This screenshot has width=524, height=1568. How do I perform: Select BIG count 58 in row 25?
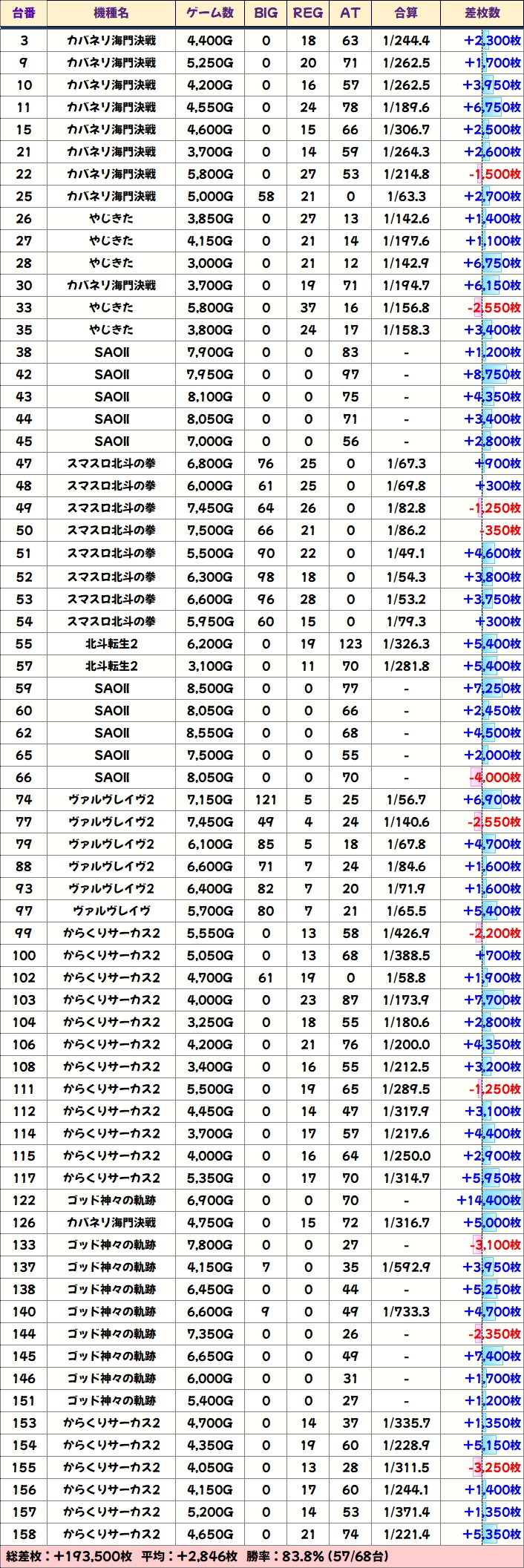[x=266, y=196]
